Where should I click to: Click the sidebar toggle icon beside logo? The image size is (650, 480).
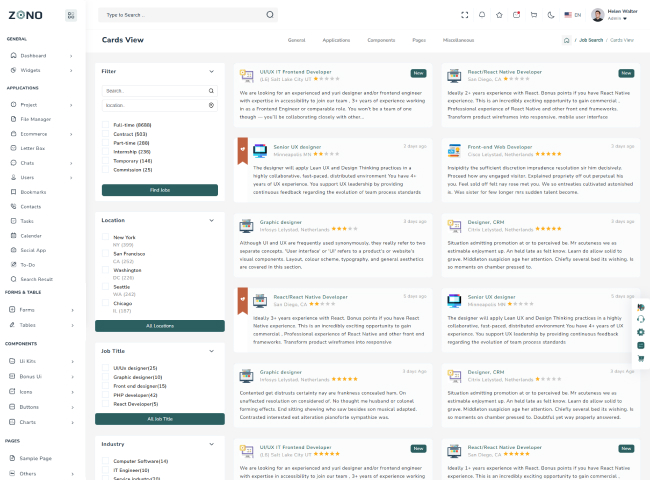tap(70, 15)
